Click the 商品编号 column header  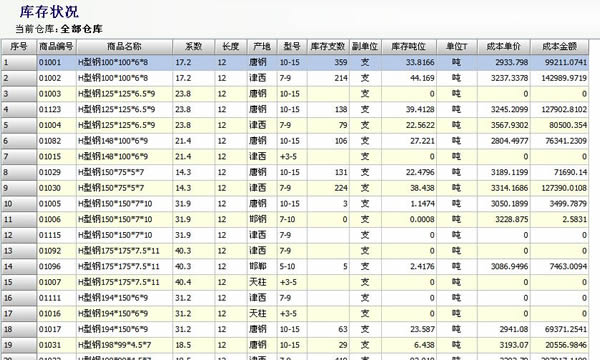56,47
